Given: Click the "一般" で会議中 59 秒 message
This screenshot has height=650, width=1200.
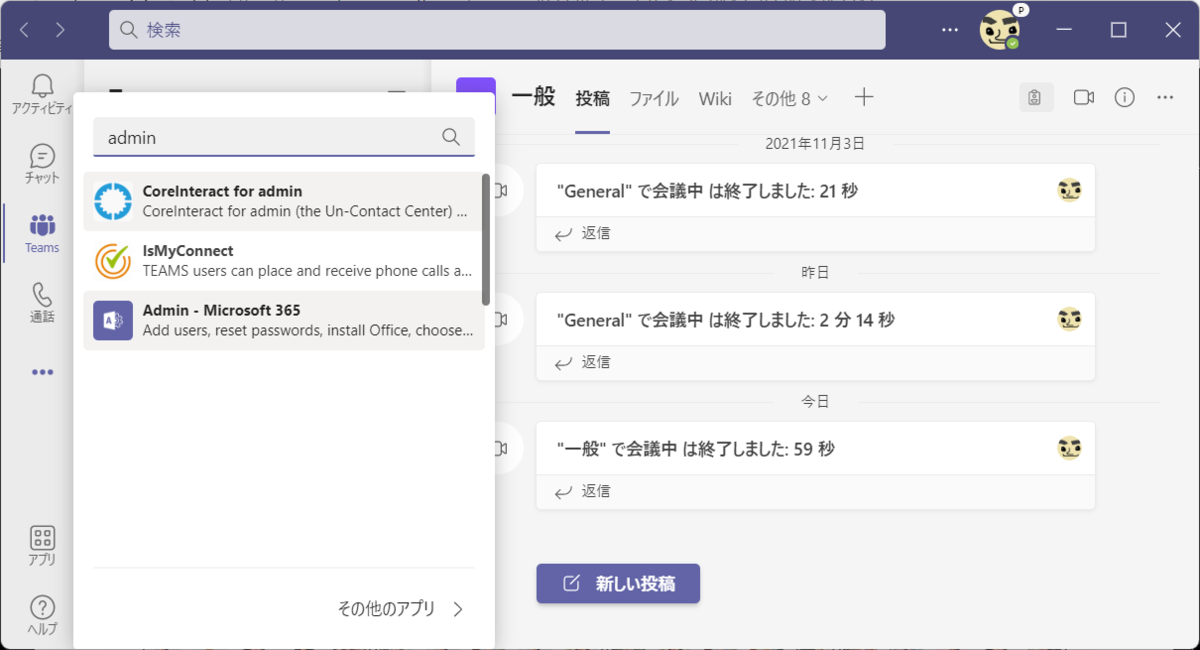Looking at the screenshot, I should point(695,448).
